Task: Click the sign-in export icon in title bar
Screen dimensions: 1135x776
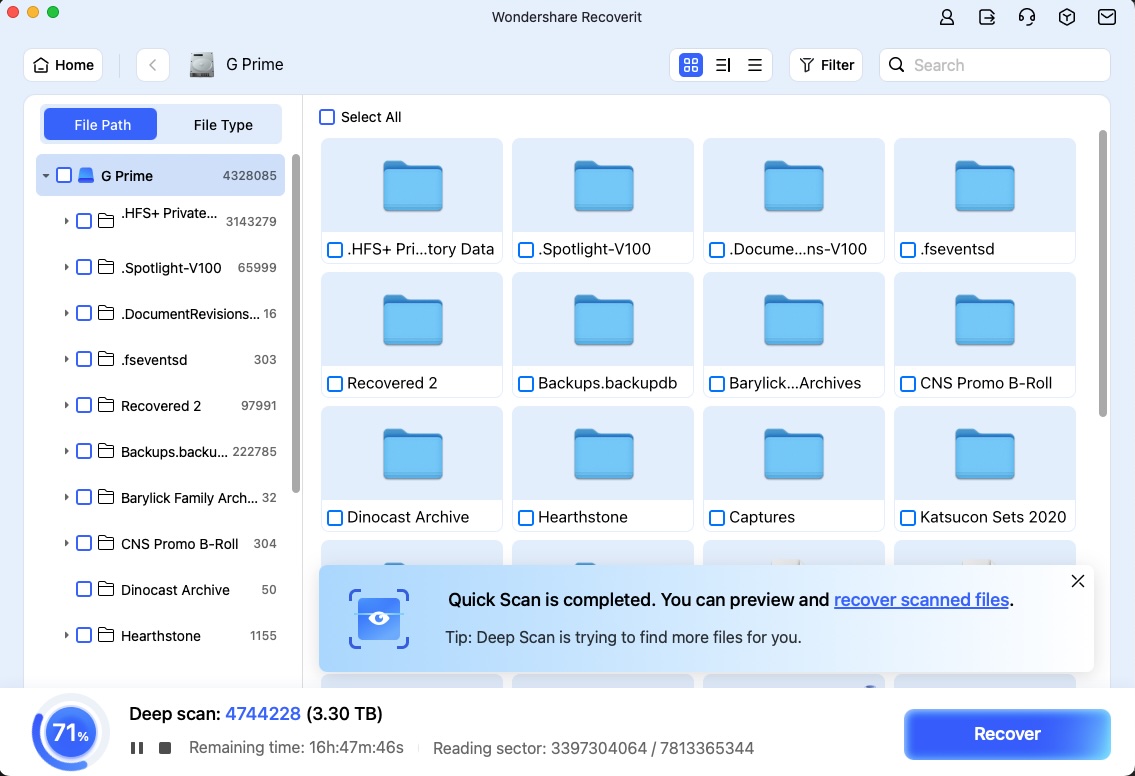Action: coord(987,17)
